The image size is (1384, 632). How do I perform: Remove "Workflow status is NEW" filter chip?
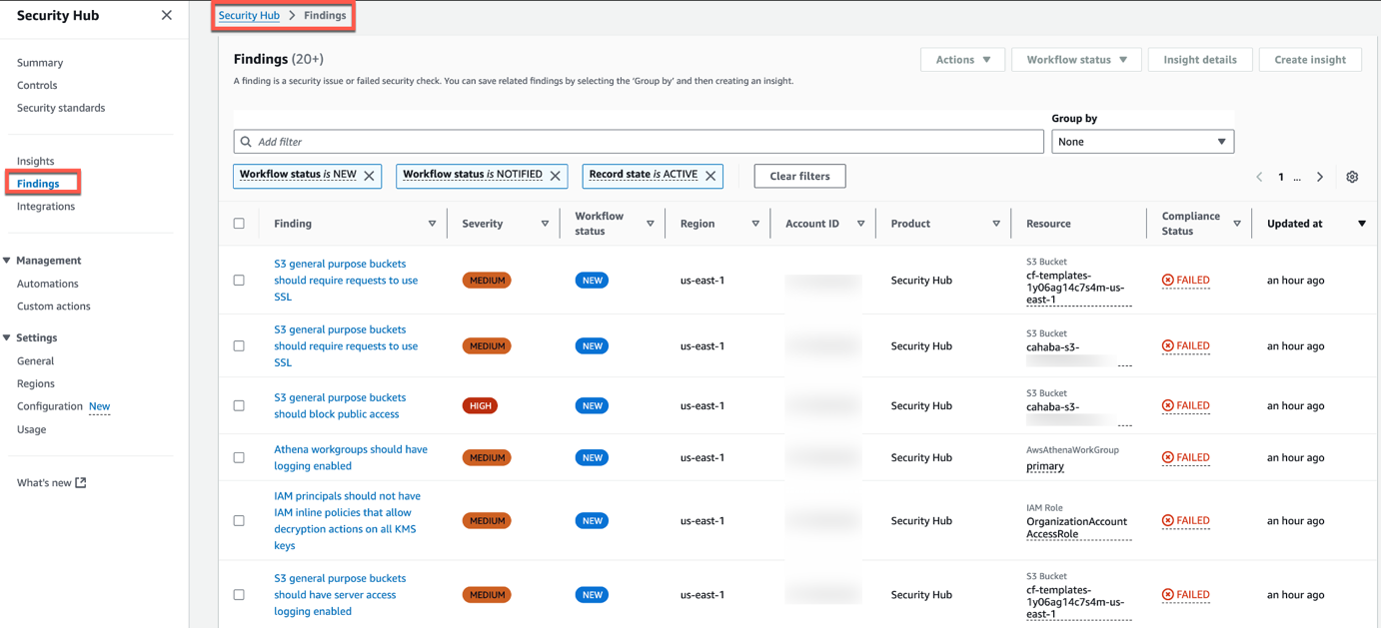[369, 175]
